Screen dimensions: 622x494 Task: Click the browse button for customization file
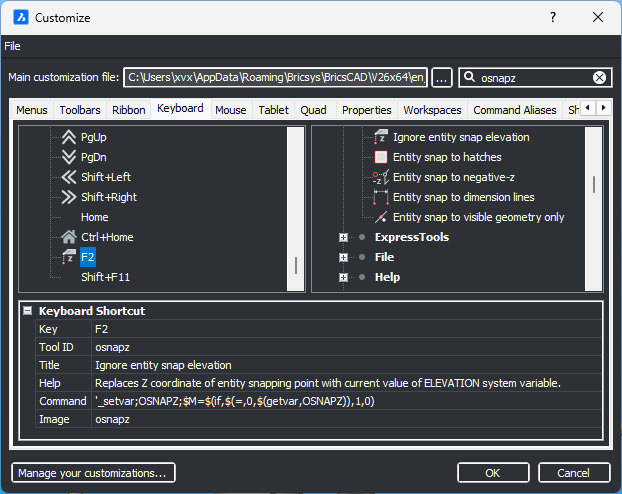pos(442,78)
